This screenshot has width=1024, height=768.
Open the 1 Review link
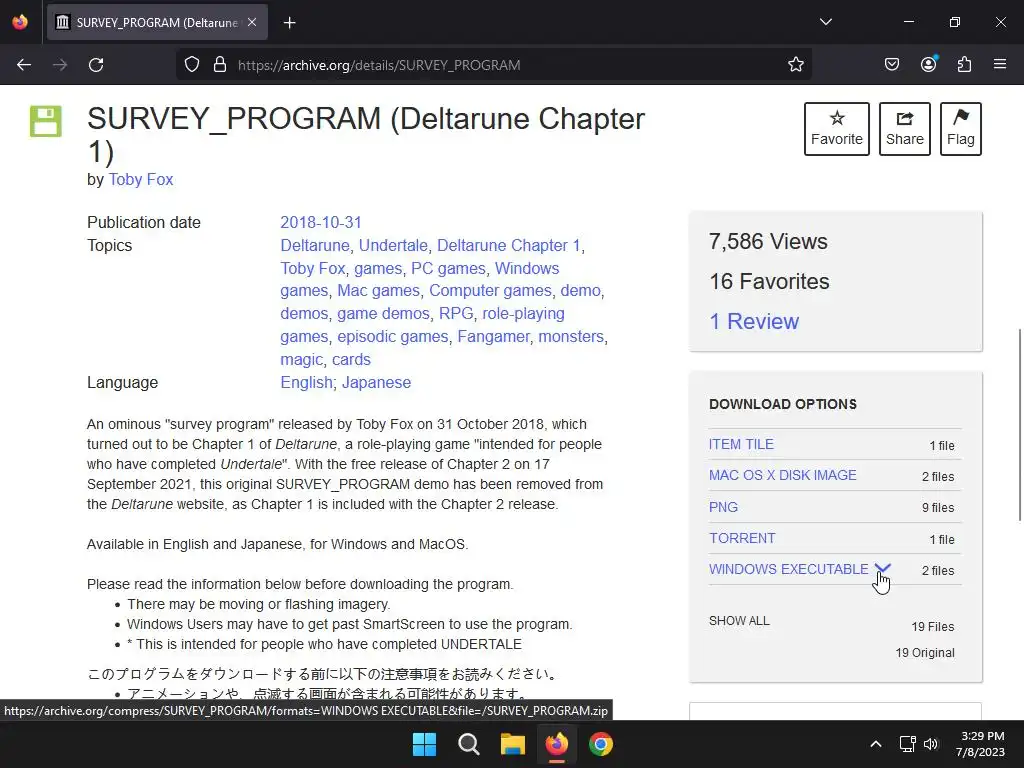[754, 321]
